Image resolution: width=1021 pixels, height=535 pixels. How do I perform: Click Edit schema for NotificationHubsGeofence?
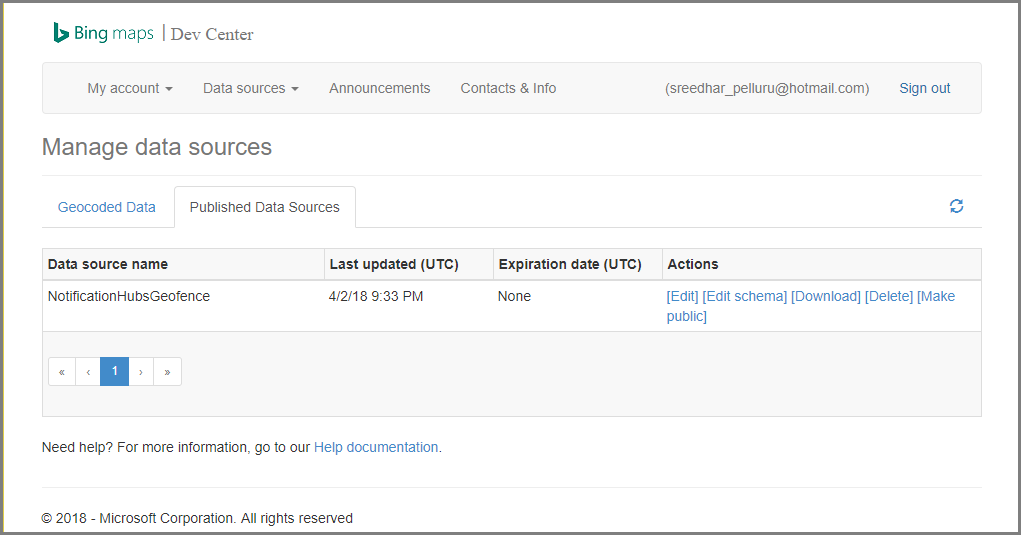(x=745, y=296)
